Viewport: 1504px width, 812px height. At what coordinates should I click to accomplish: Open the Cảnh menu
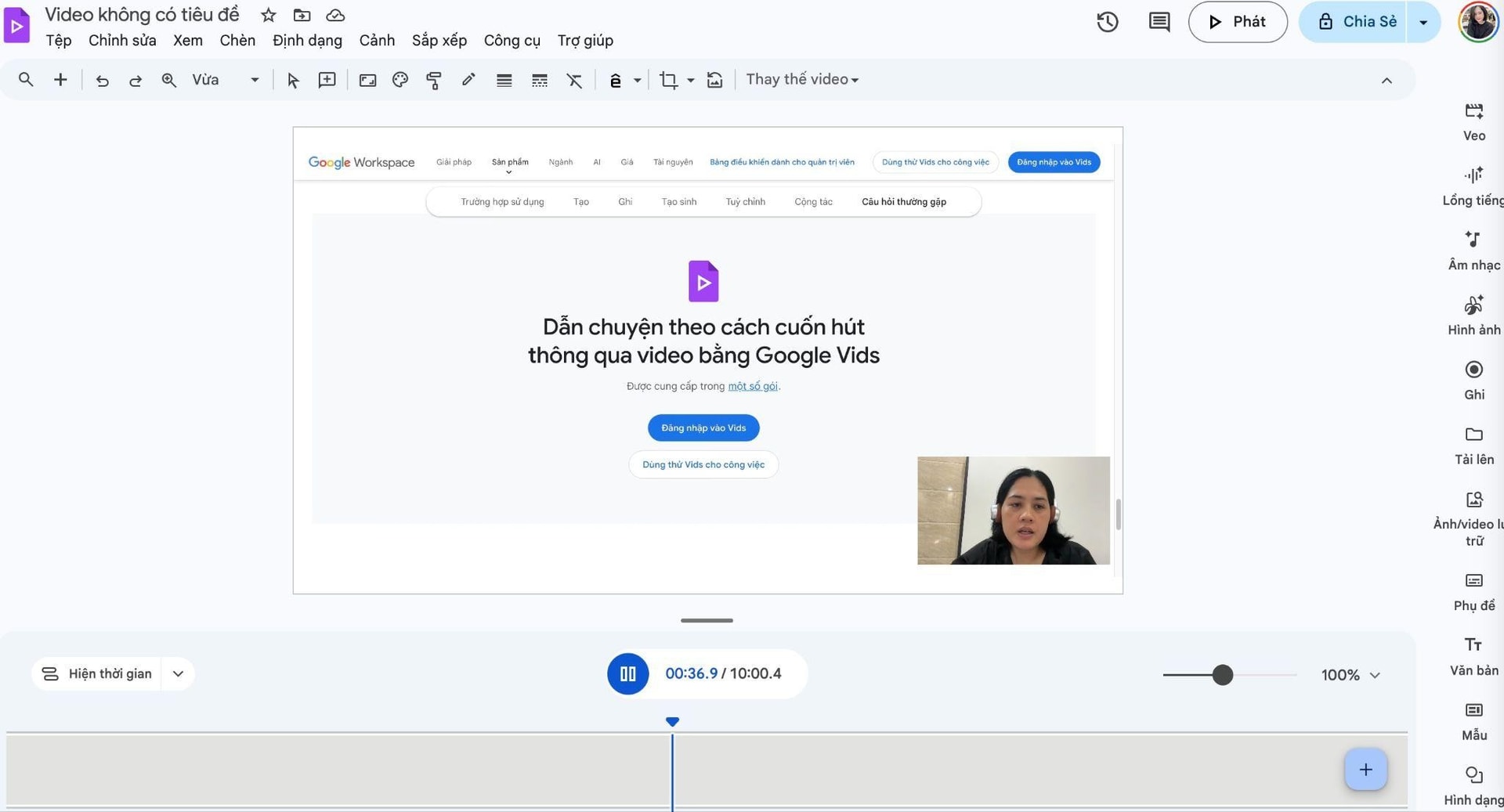pyautogui.click(x=377, y=41)
